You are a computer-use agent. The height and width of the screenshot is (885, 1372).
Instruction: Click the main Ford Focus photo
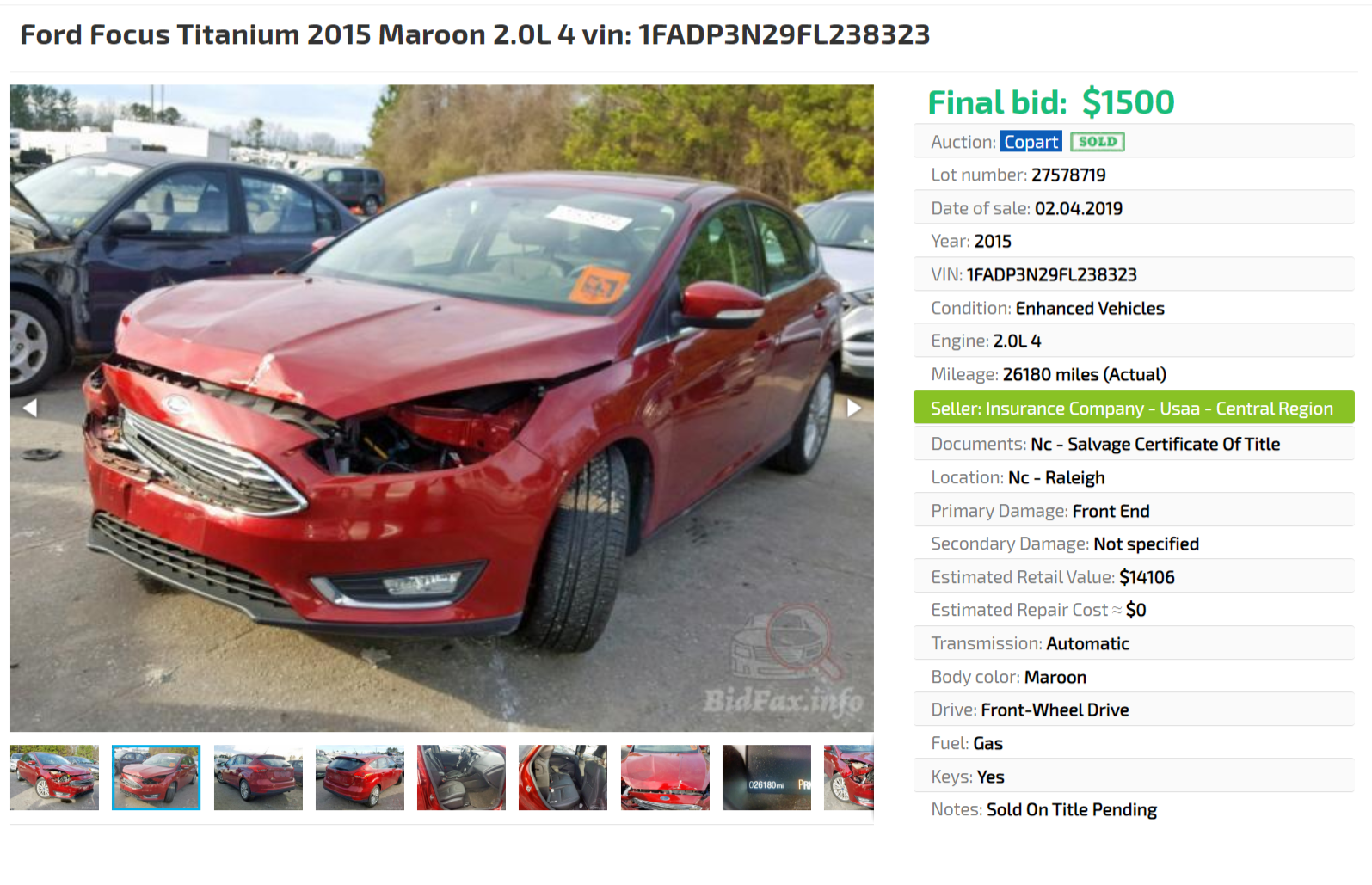[442, 408]
